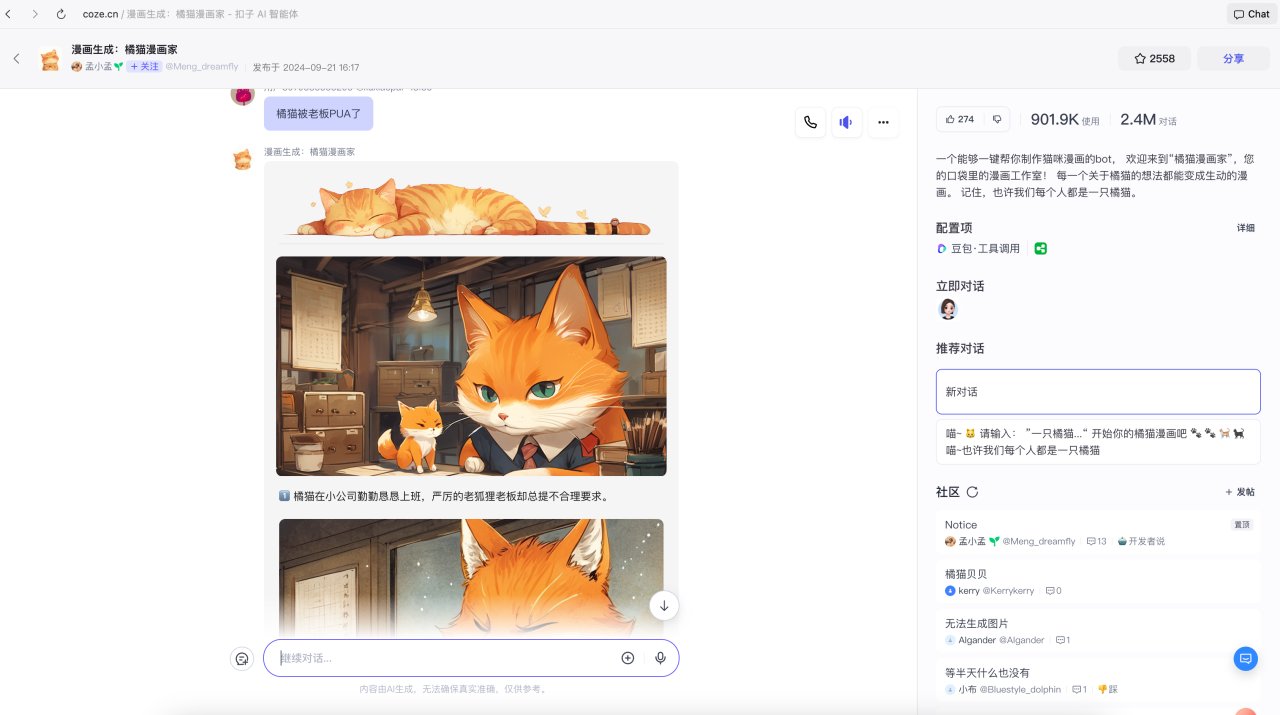Start a voice call with the phone icon
The image size is (1280, 715).
(810, 122)
